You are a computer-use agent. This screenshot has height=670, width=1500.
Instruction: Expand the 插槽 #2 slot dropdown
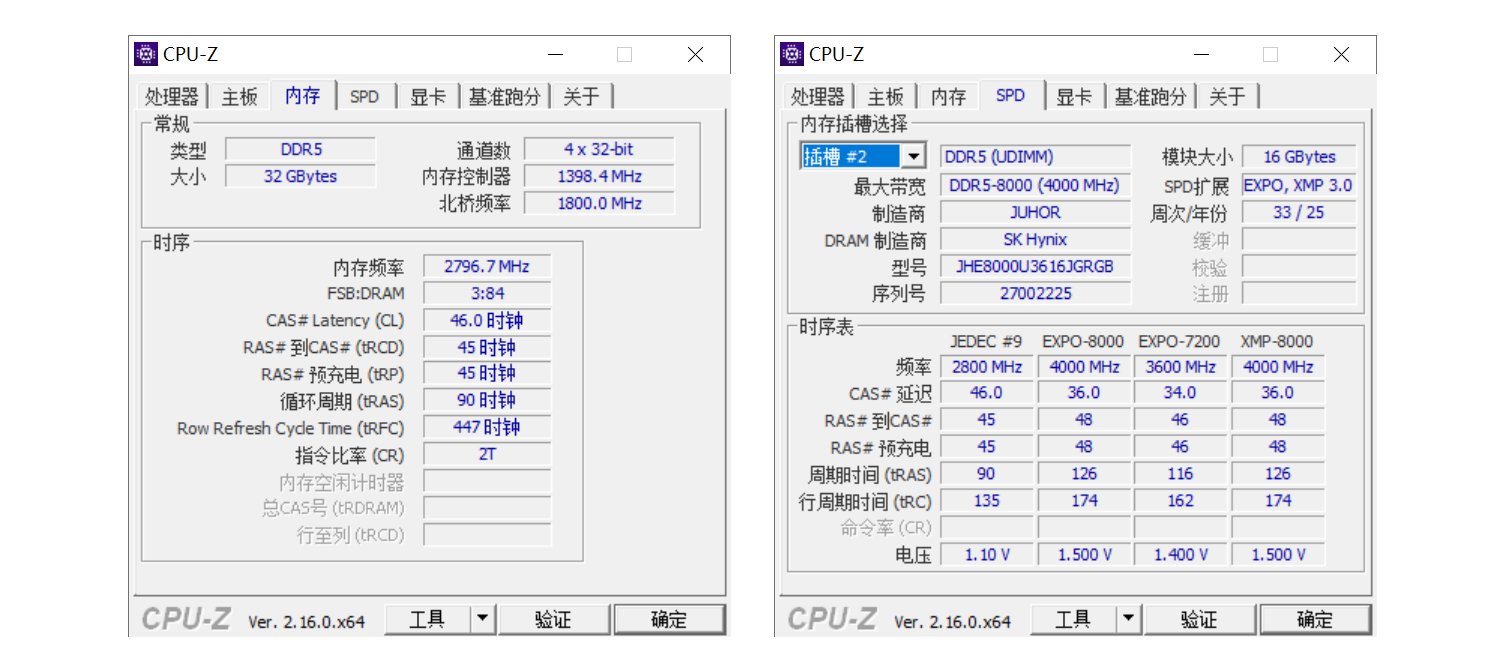[x=914, y=157]
